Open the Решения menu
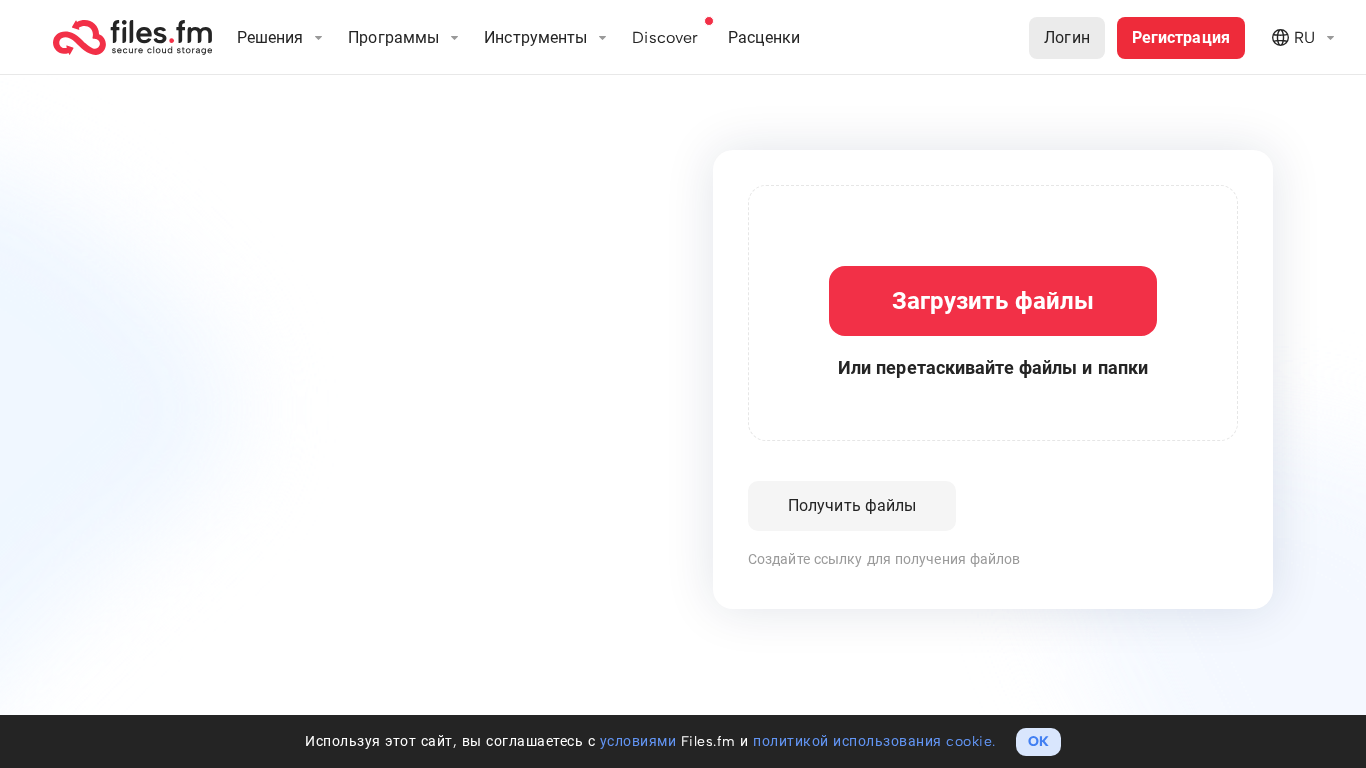Image resolution: width=1366 pixels, height=768 pixels. (270, 38)
